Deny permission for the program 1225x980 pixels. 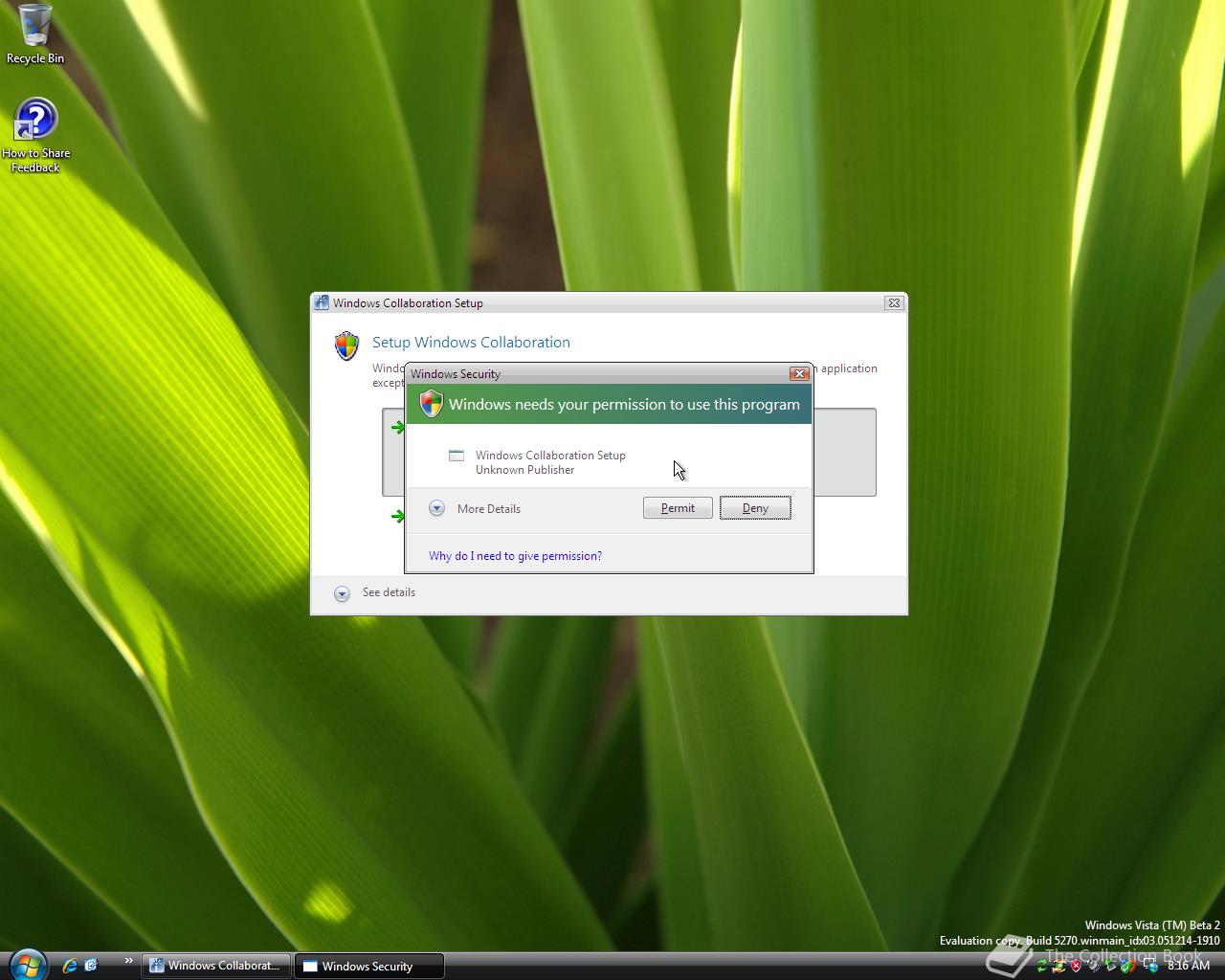click(755, 508)
